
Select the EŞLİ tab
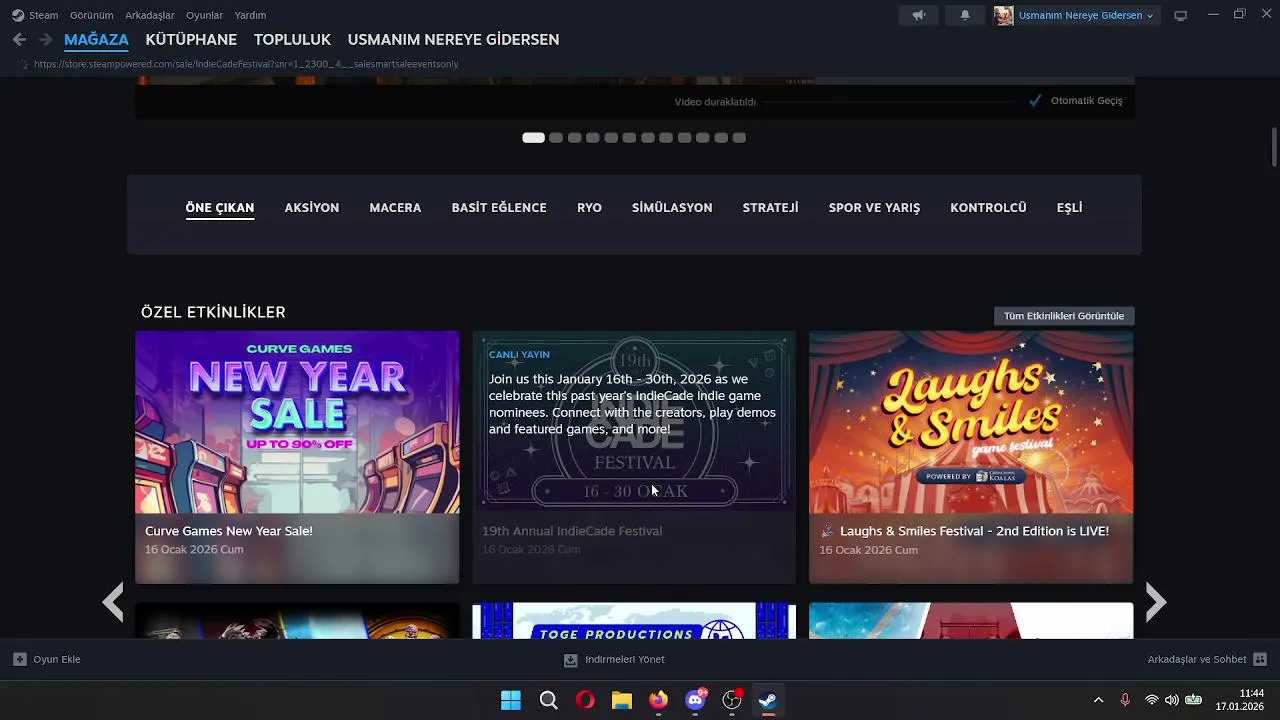click(x=1069, y=207)
